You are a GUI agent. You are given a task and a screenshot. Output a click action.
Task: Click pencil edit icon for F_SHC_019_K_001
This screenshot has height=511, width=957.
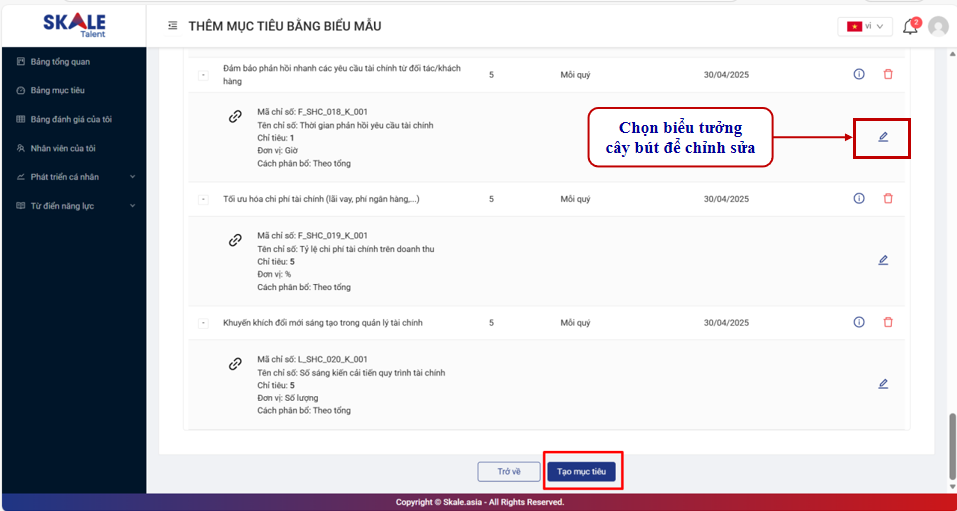click(883, 260)
